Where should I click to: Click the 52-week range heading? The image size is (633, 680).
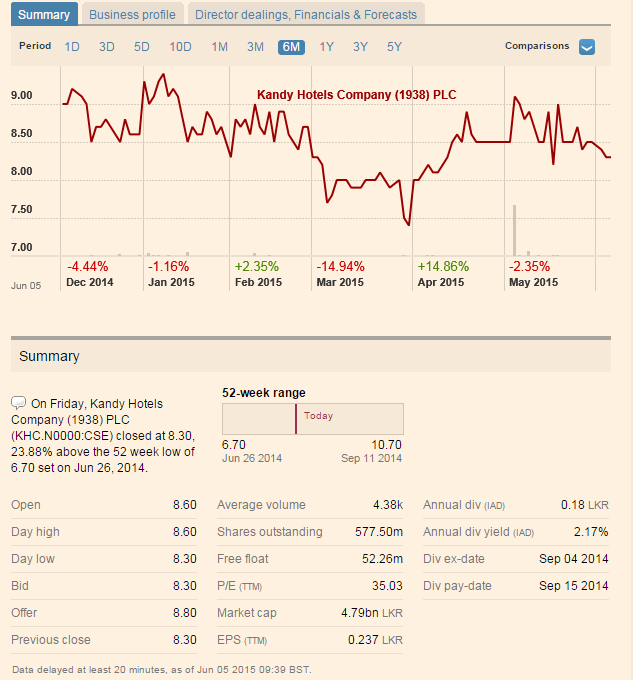point(264,393)
